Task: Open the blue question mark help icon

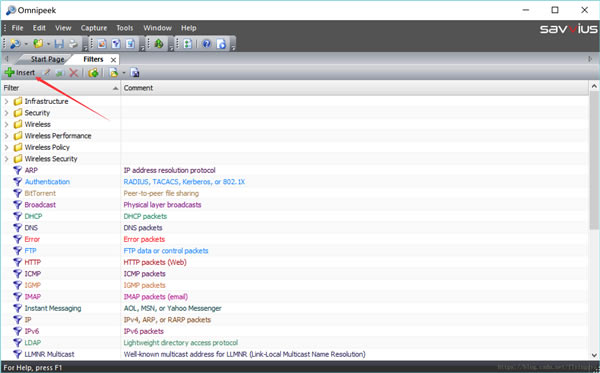Action: [207, 44]
